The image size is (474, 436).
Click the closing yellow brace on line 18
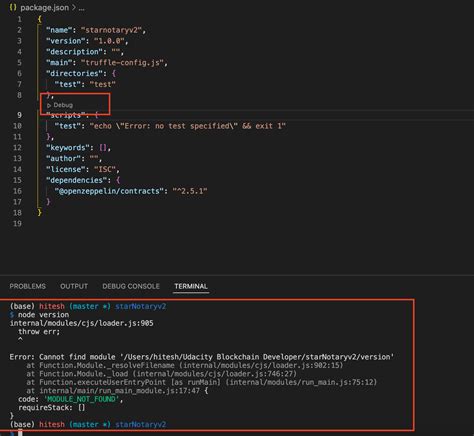click(40, 212)
